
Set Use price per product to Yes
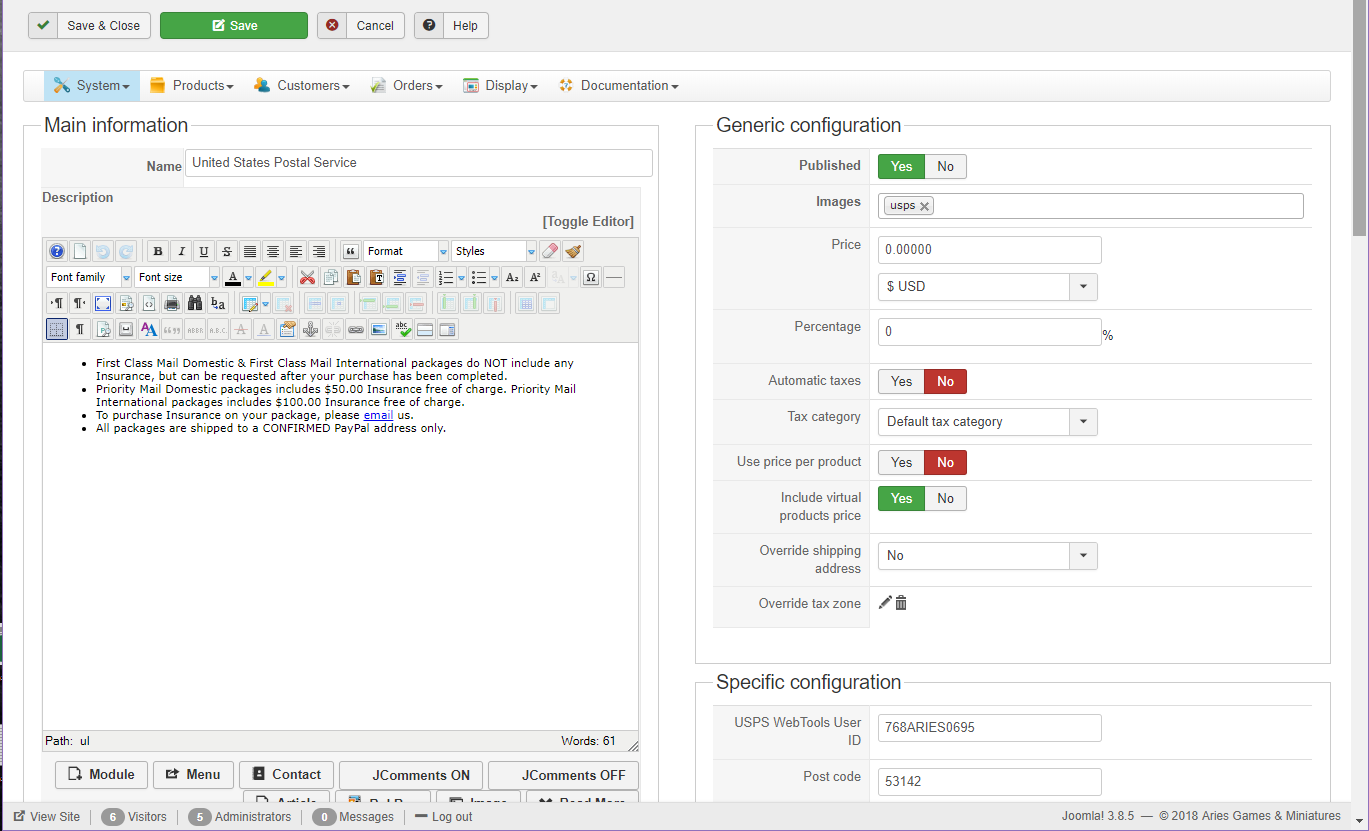[x=901, y=463]
